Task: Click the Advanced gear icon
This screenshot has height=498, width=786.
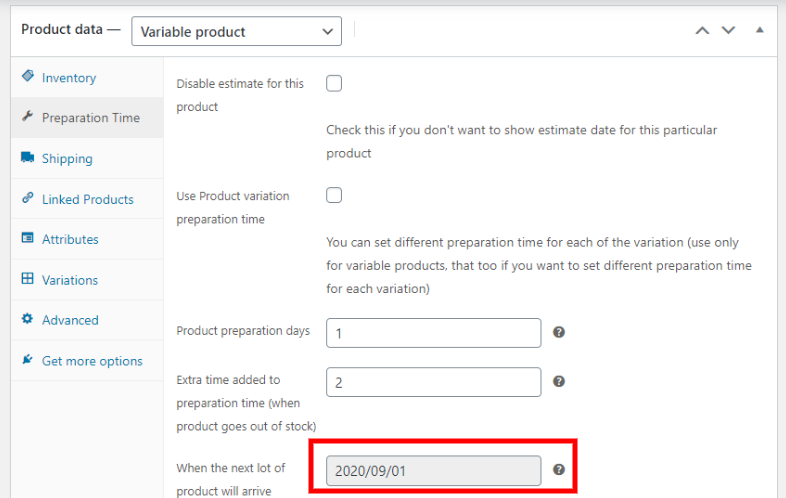Action: 28,320
